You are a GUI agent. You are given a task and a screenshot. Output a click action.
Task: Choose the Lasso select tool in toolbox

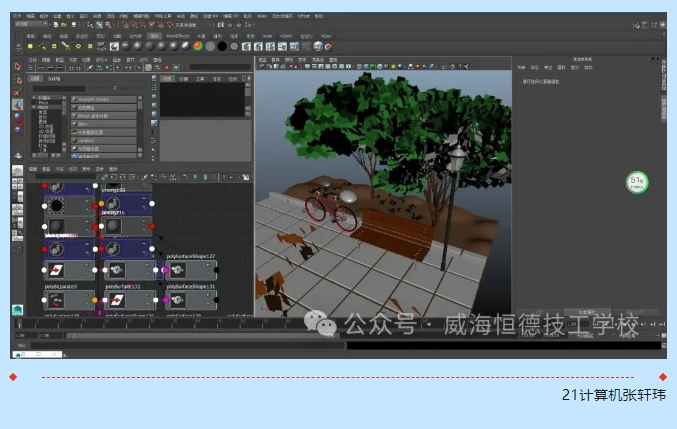pyautogui.click(x=17, y=79)
